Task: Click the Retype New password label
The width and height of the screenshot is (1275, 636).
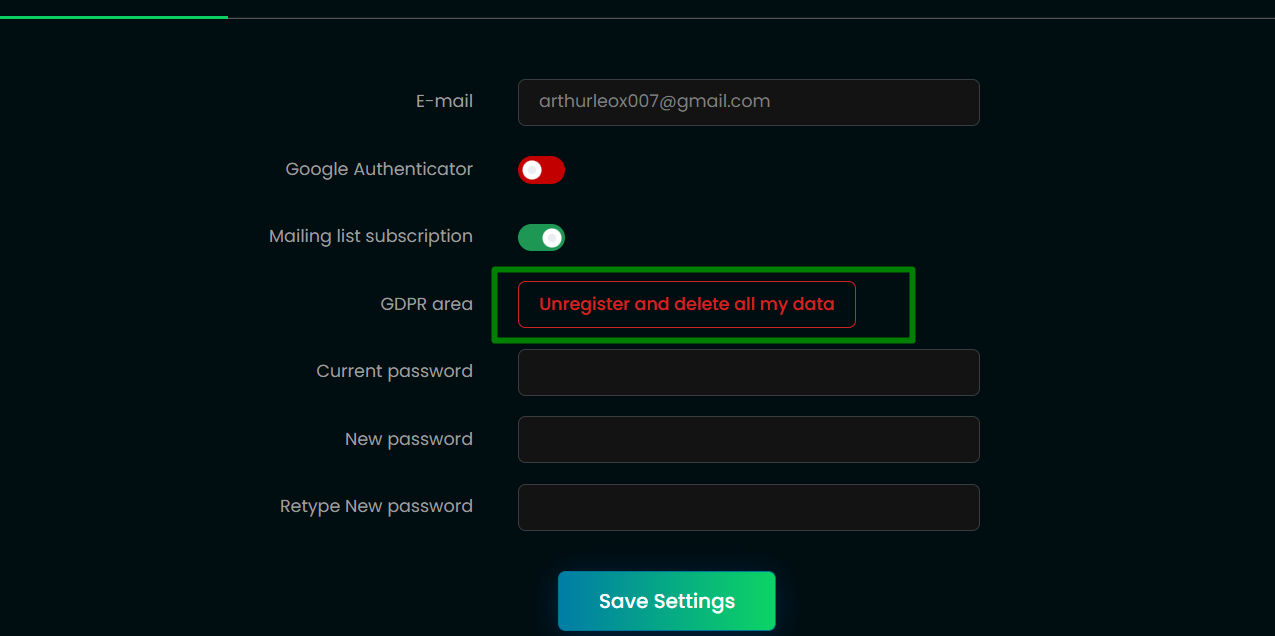Action: click(x=376, y=507)
